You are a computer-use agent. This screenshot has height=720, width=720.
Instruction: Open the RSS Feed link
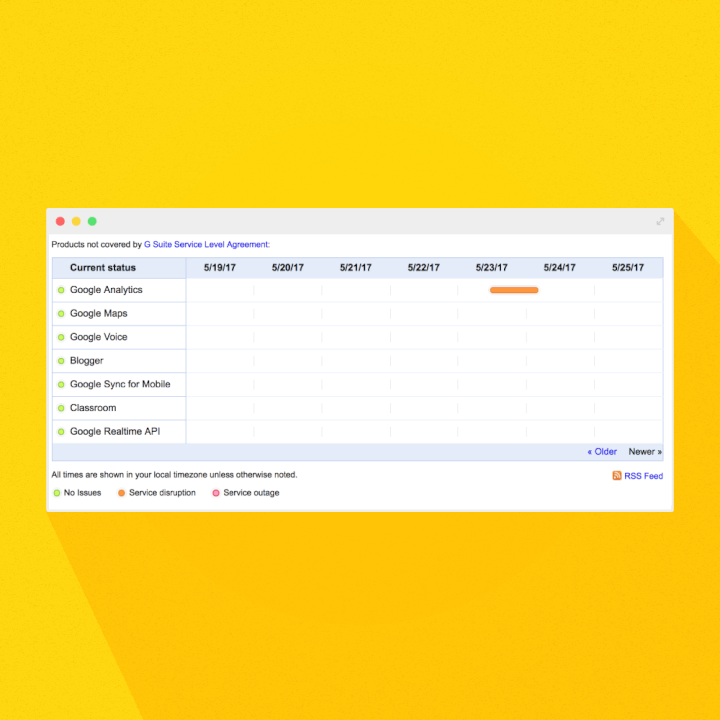pos(643,476)
